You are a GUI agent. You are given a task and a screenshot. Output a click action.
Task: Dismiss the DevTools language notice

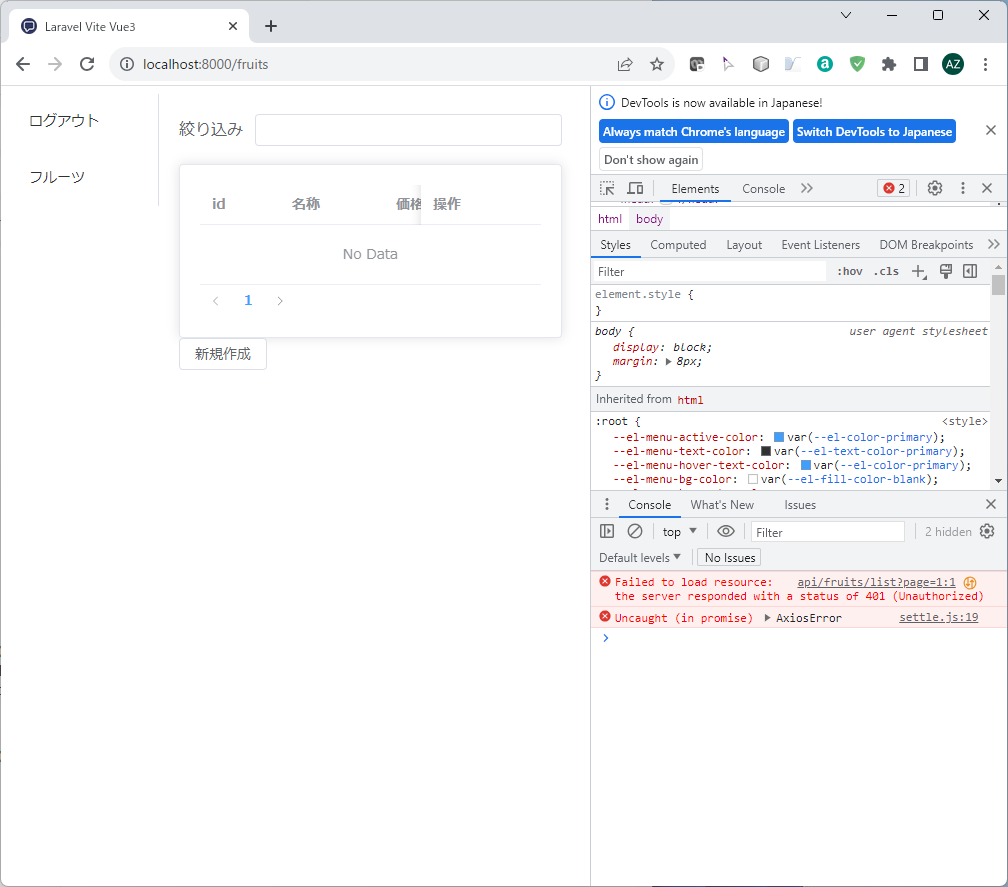click(x=991, y=130)
